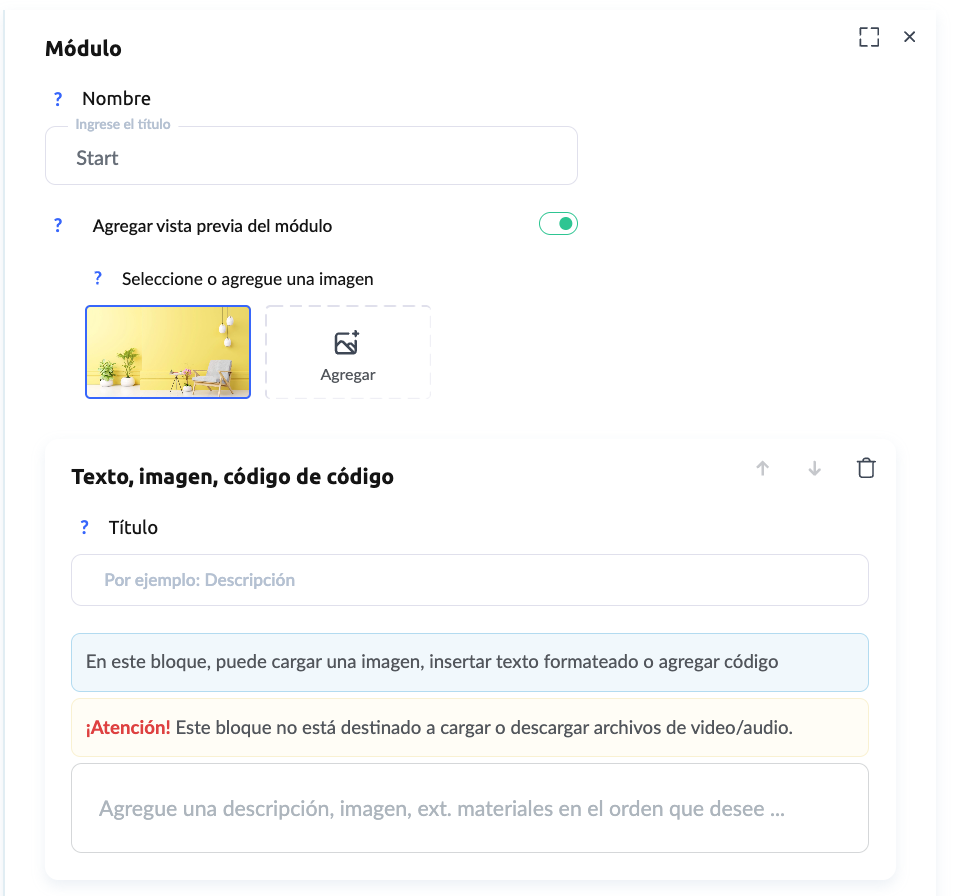The width and height of the screenshot is (954, 896).
Task: Move the text block down
Action: pos(815,468)
